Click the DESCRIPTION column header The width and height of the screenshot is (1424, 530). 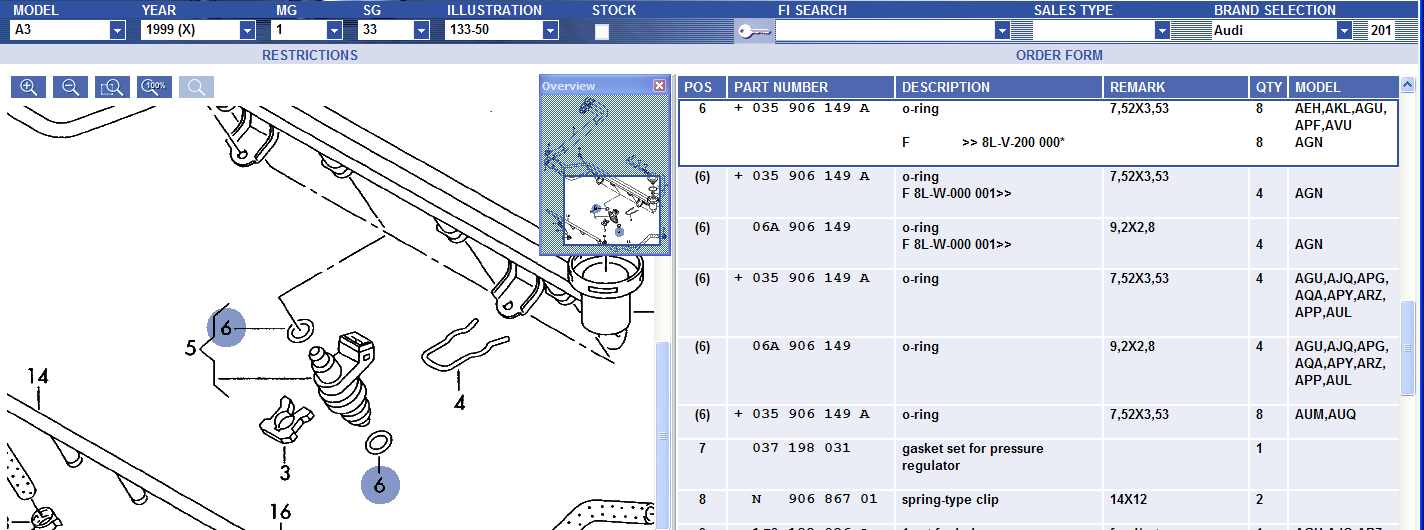[x=946, y=87]
